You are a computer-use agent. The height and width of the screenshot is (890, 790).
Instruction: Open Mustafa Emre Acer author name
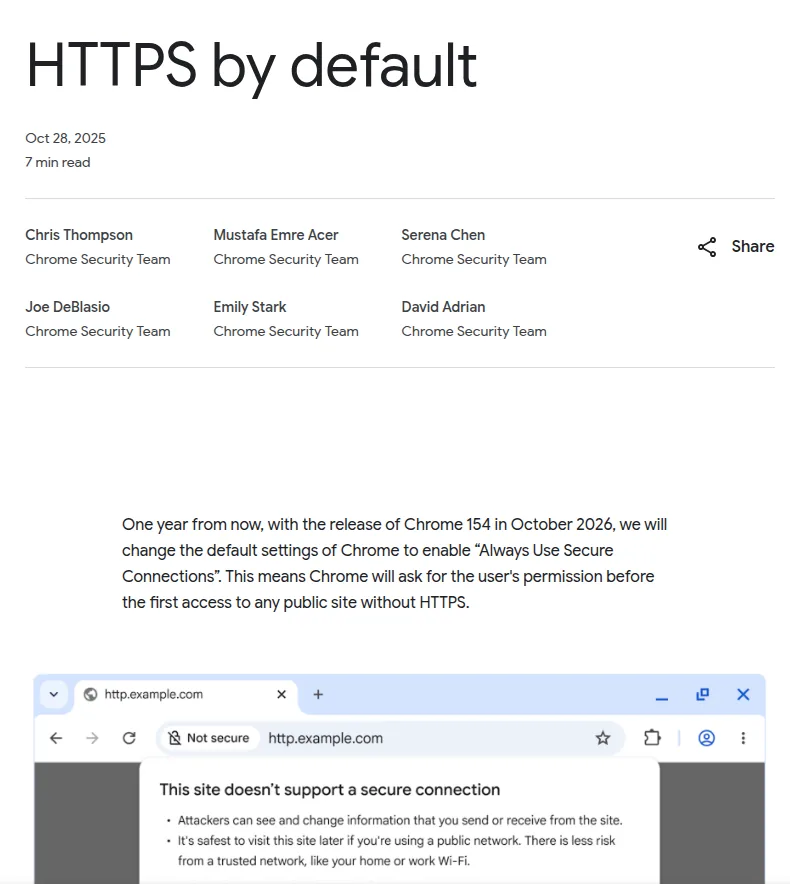(276, 234)
